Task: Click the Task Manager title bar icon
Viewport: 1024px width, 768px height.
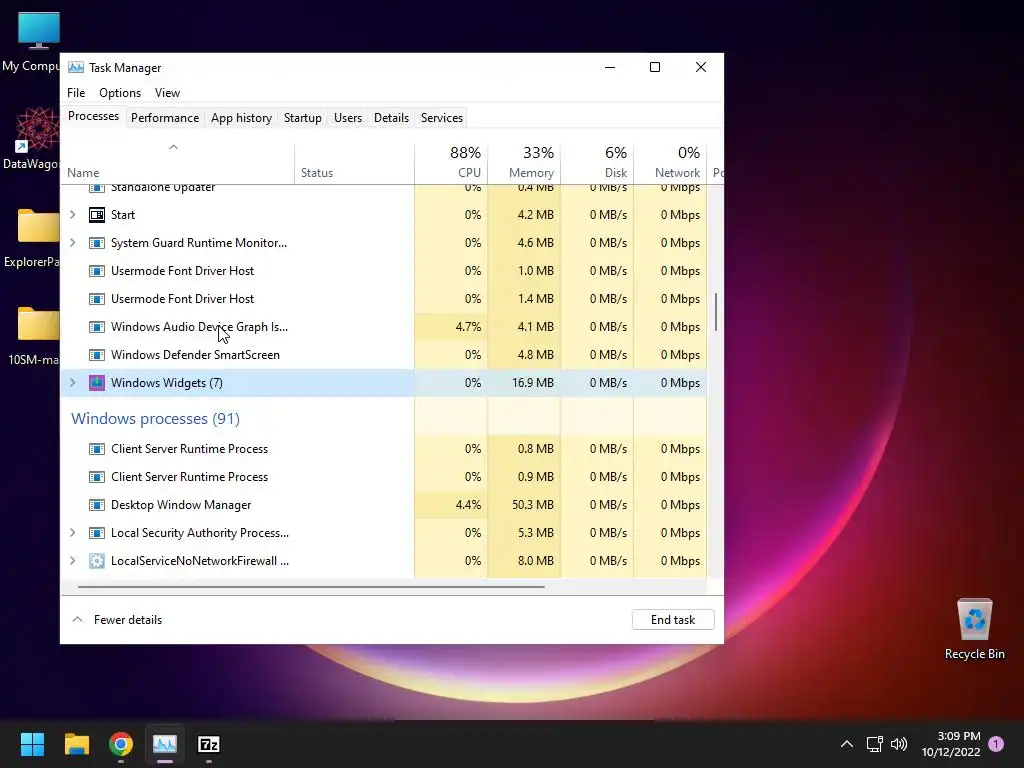Action: click(x=76, y=67)
